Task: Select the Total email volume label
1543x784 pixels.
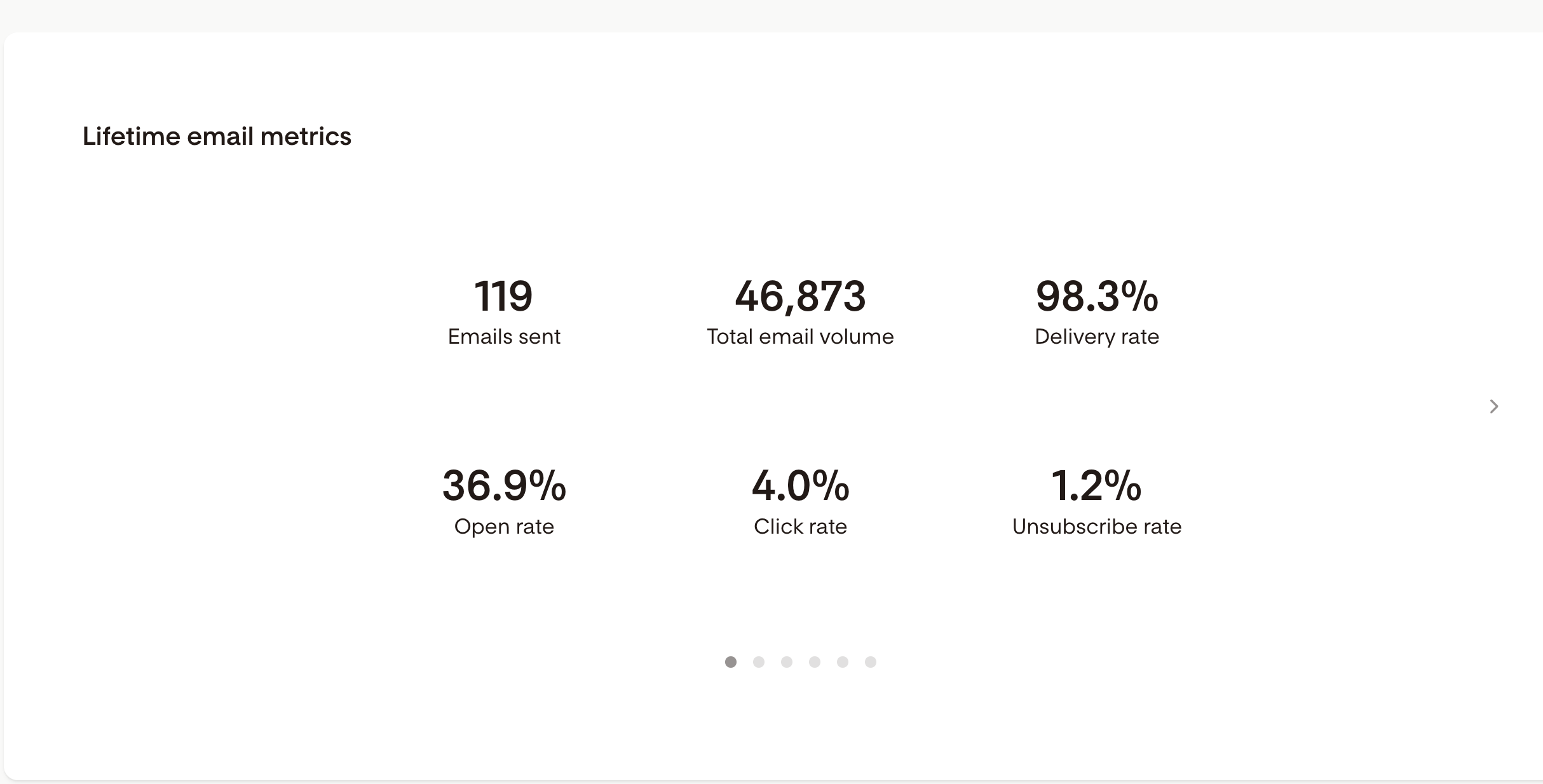Action: coord(800,336)
